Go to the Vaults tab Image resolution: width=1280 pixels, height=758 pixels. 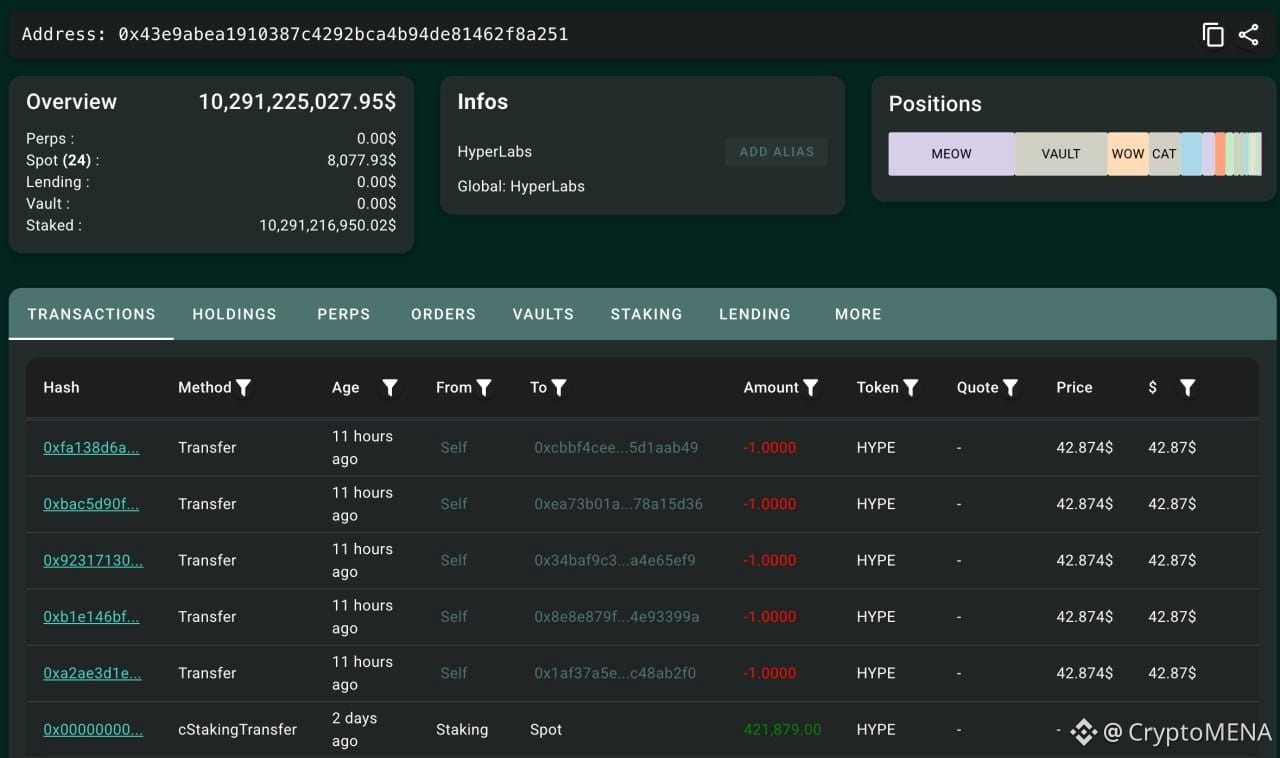543,314
